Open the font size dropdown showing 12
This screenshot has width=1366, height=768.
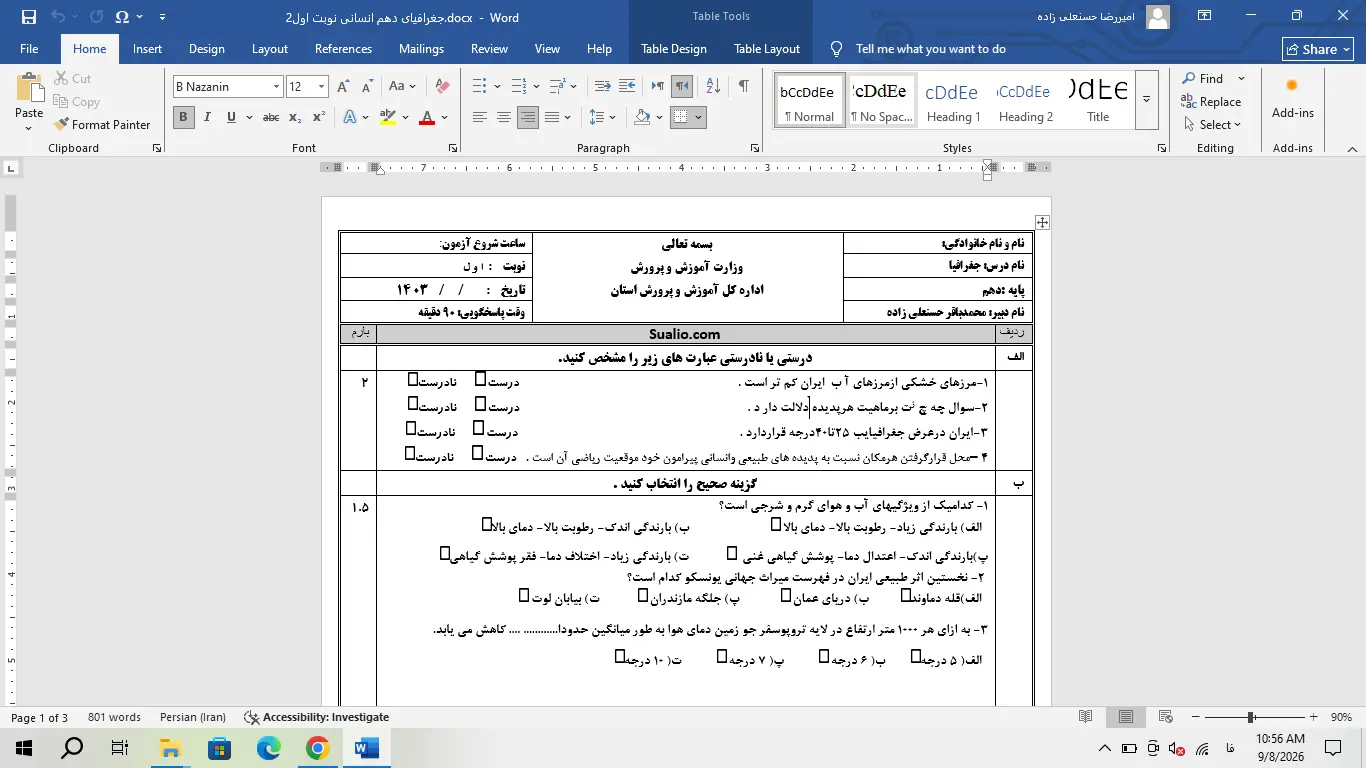click(x=321, y=87)
